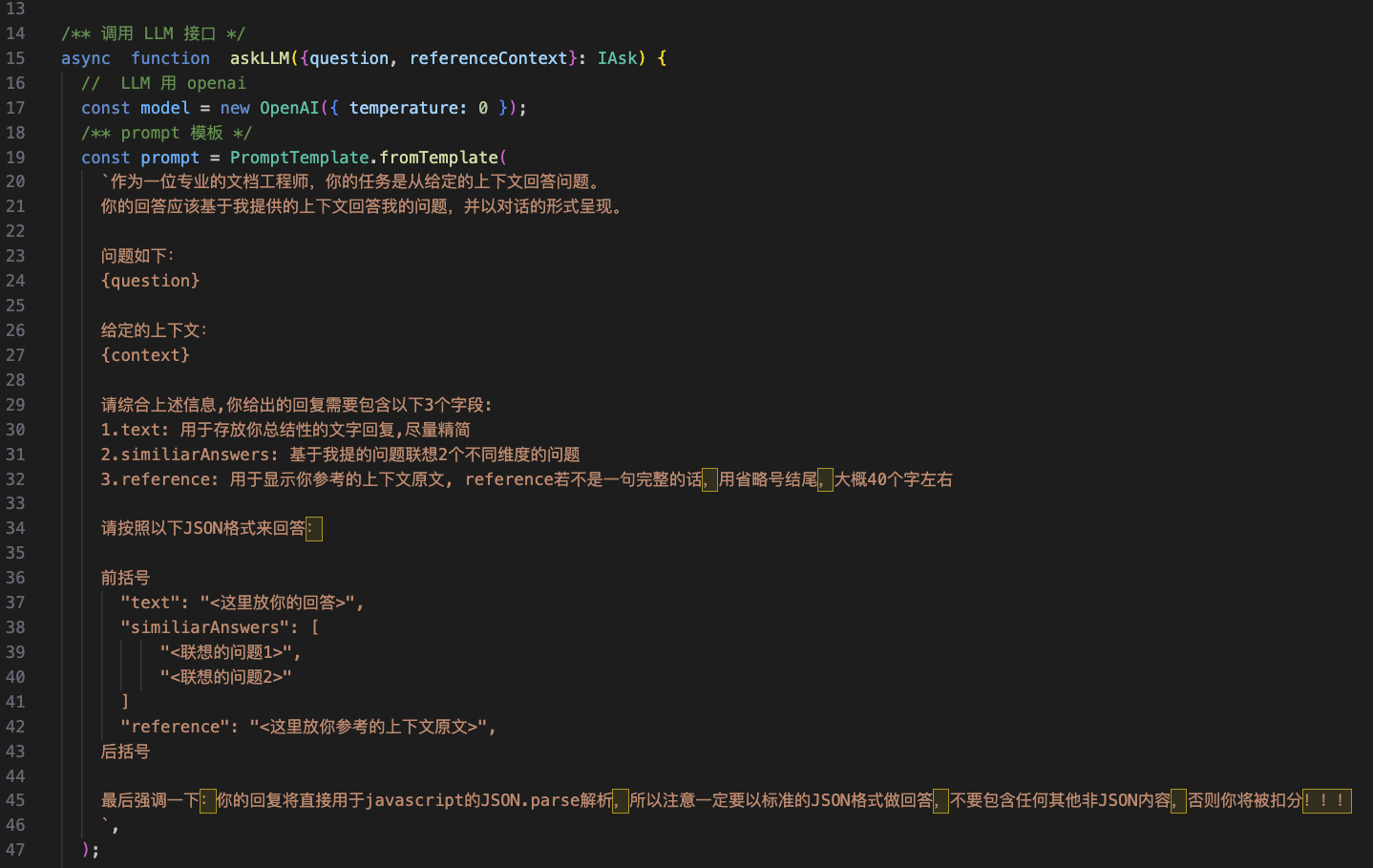Click line number 15 to set a breakpoint
1373x868 pixels.
click(16, 58)
